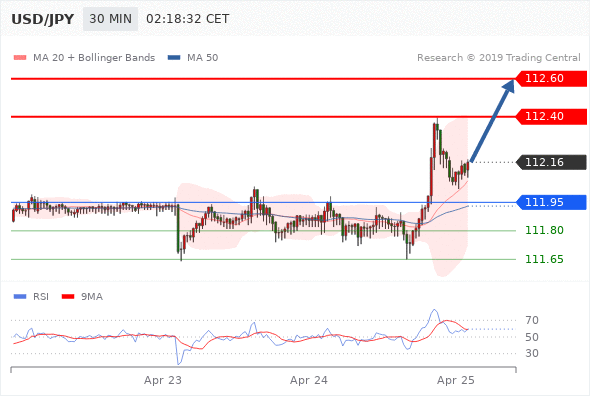Click the 30 MIN timeframe button
Image resolution: width=590 pixels, height=400 pixels.
pyautogui.click(x=110, y=19)
